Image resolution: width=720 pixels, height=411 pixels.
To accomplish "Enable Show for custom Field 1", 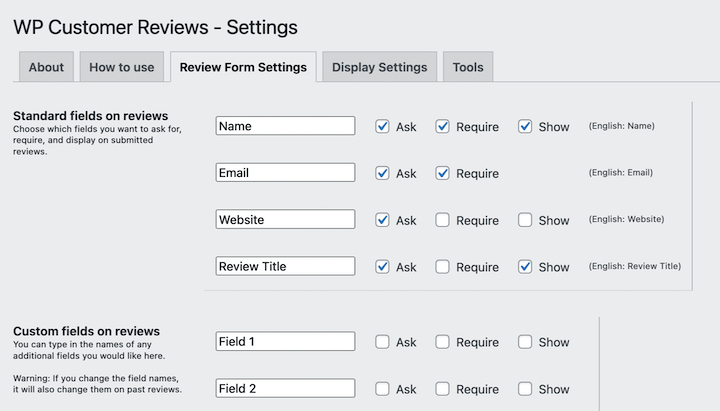I will [525, 342].
